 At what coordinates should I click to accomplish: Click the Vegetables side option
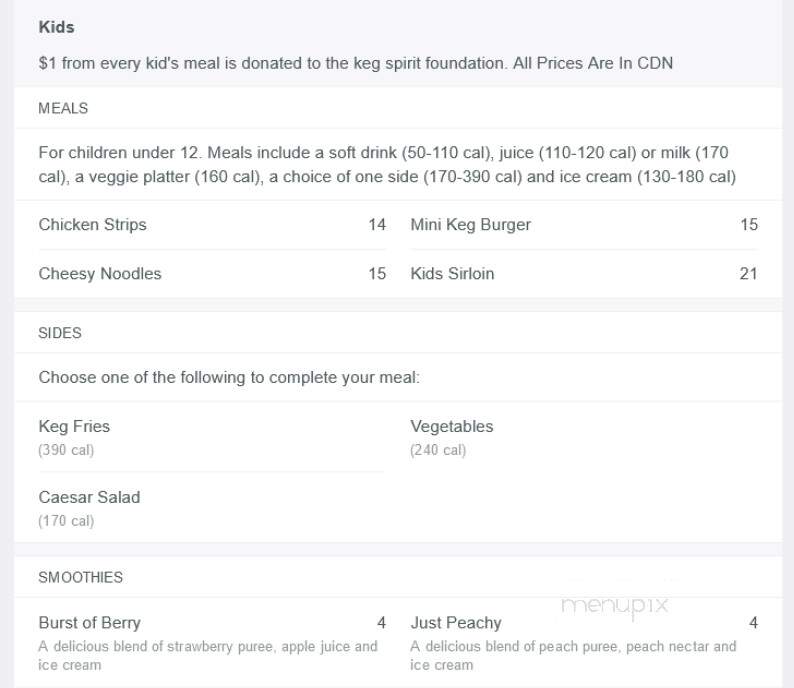click(452, 426)
